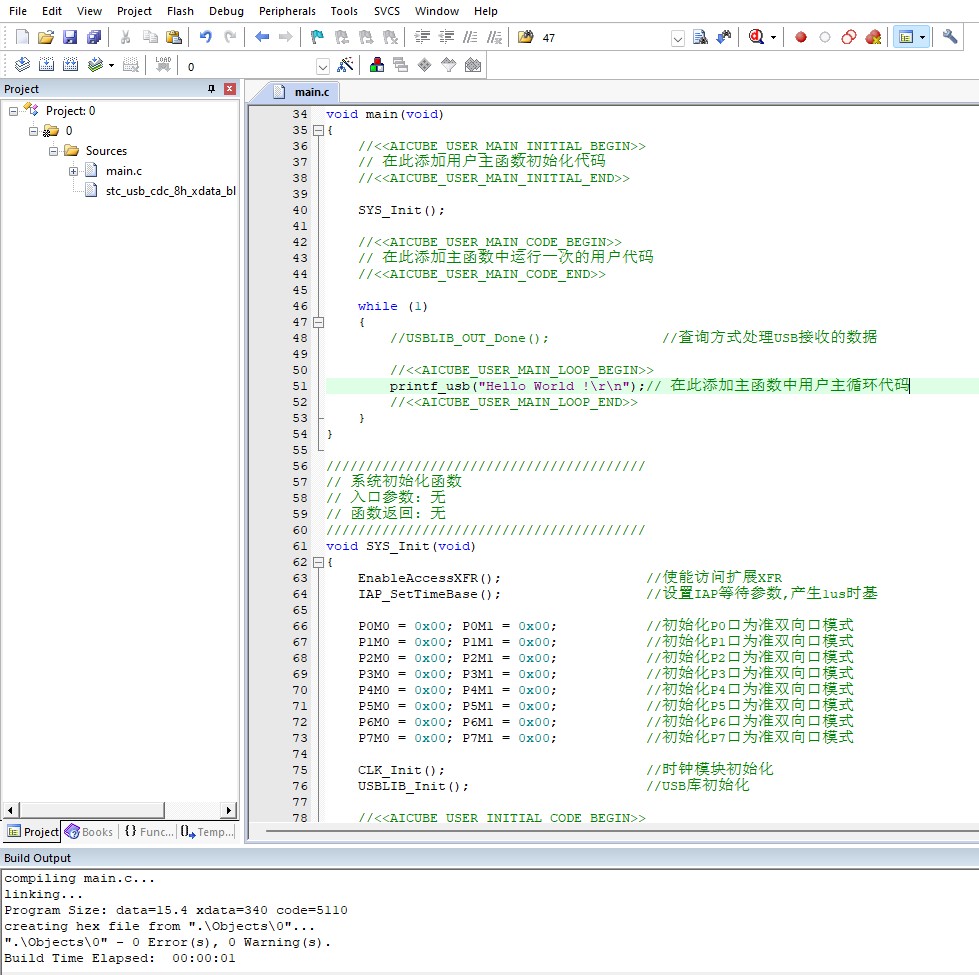This screenshot has height=975, width=979.
Task: Rebuild all target files icon
Action: tap(71, 65)
